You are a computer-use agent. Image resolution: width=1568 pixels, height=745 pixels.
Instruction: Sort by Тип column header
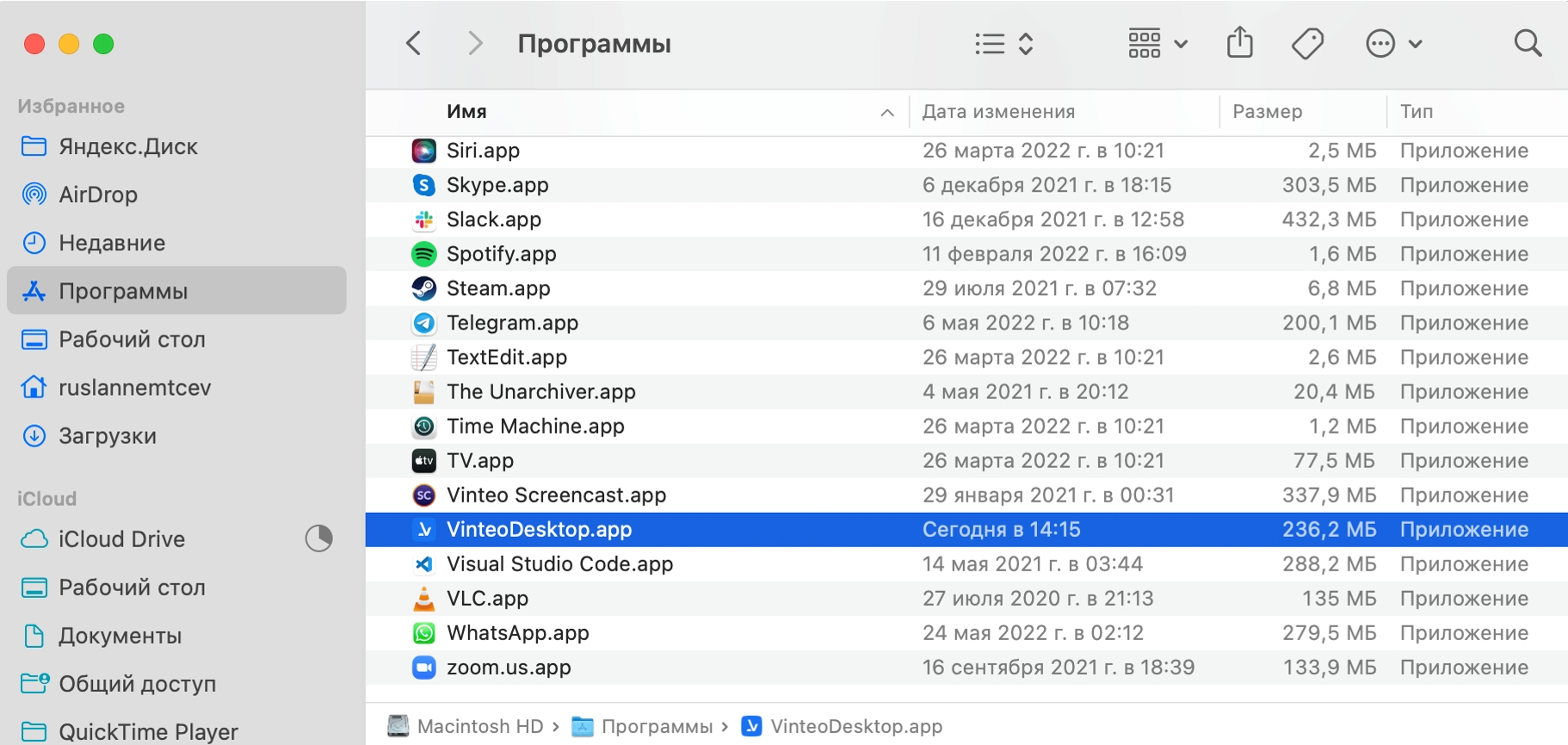coord(1416,112)
